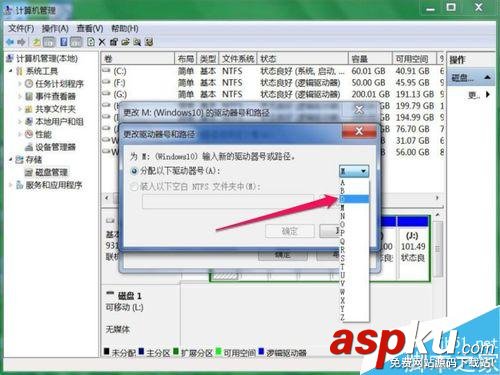The image size is (500, 375).
Task: Choose letter Z in the drive list
Action: click(x=354, y=317)
